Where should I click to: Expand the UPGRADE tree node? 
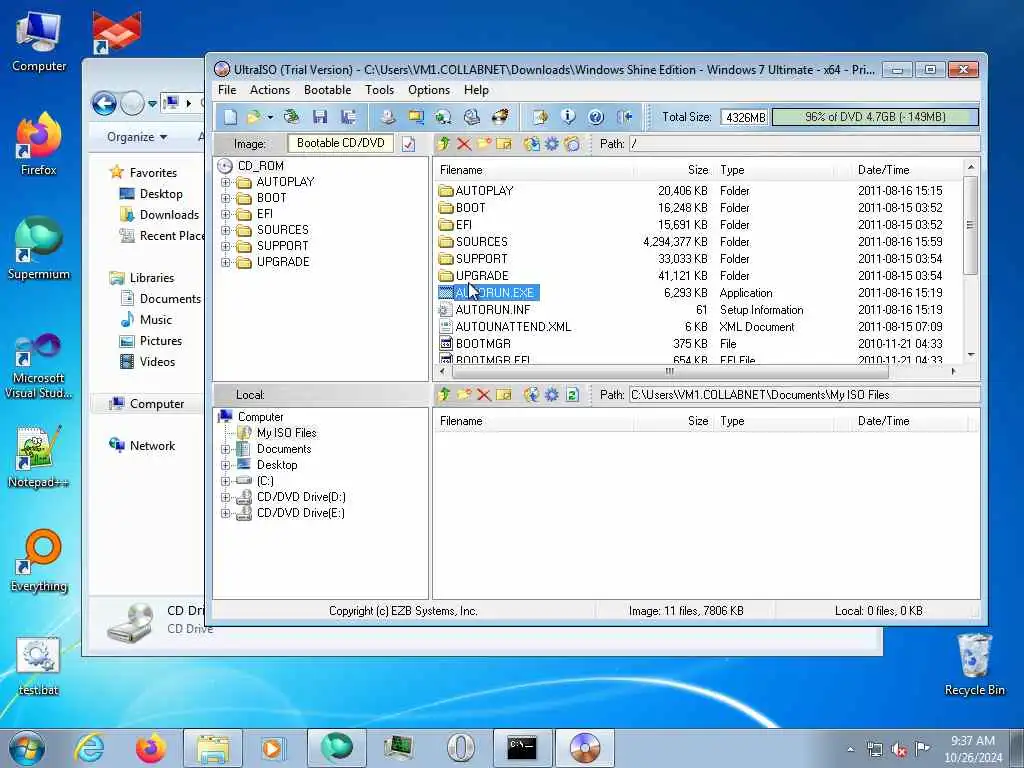pos(226,262)
